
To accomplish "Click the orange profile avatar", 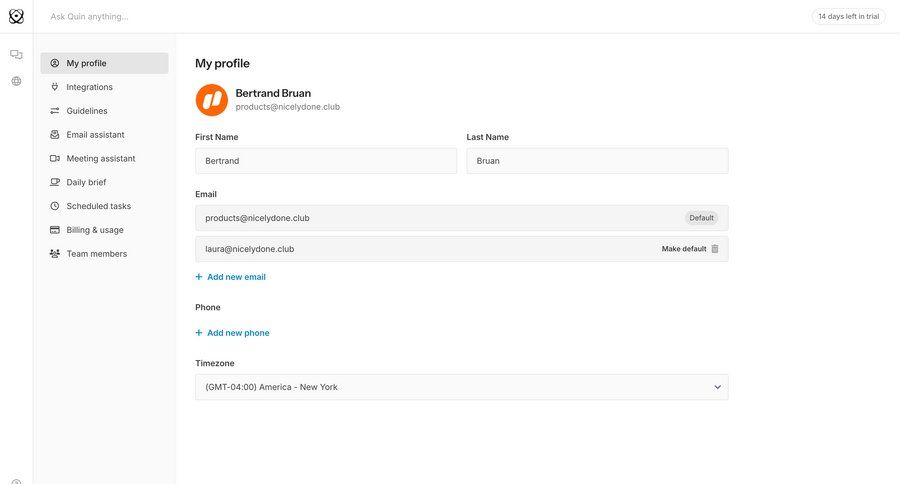I will 211,100.
